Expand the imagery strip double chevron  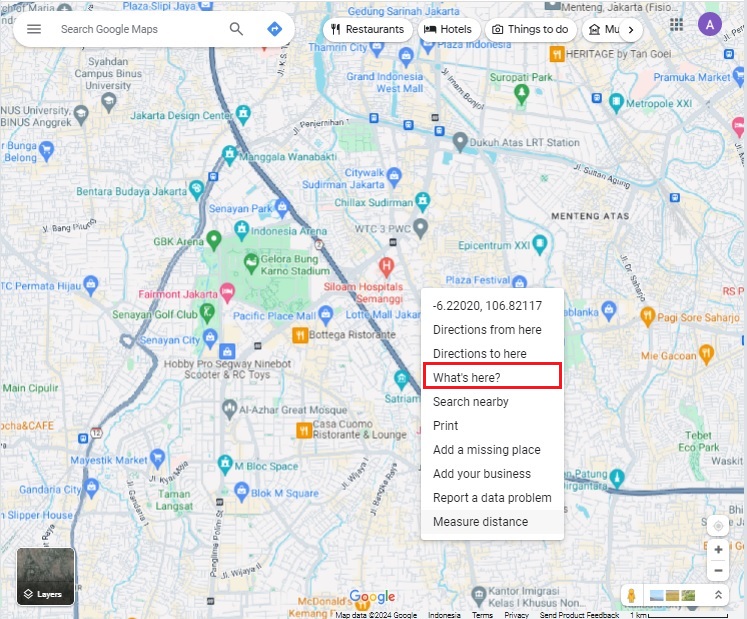tap(718, 595)
